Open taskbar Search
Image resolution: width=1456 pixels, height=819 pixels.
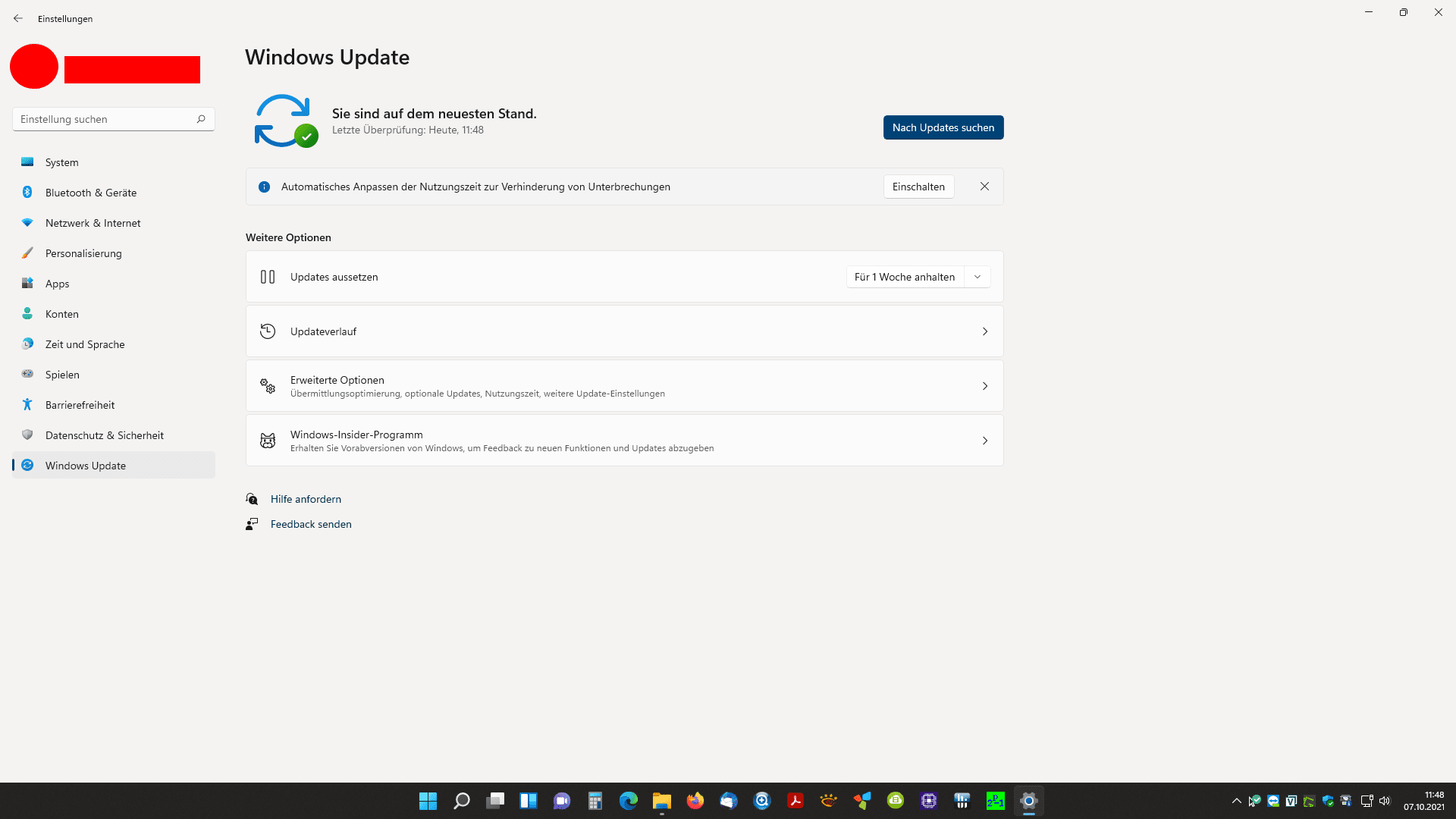tap(462, 801)
